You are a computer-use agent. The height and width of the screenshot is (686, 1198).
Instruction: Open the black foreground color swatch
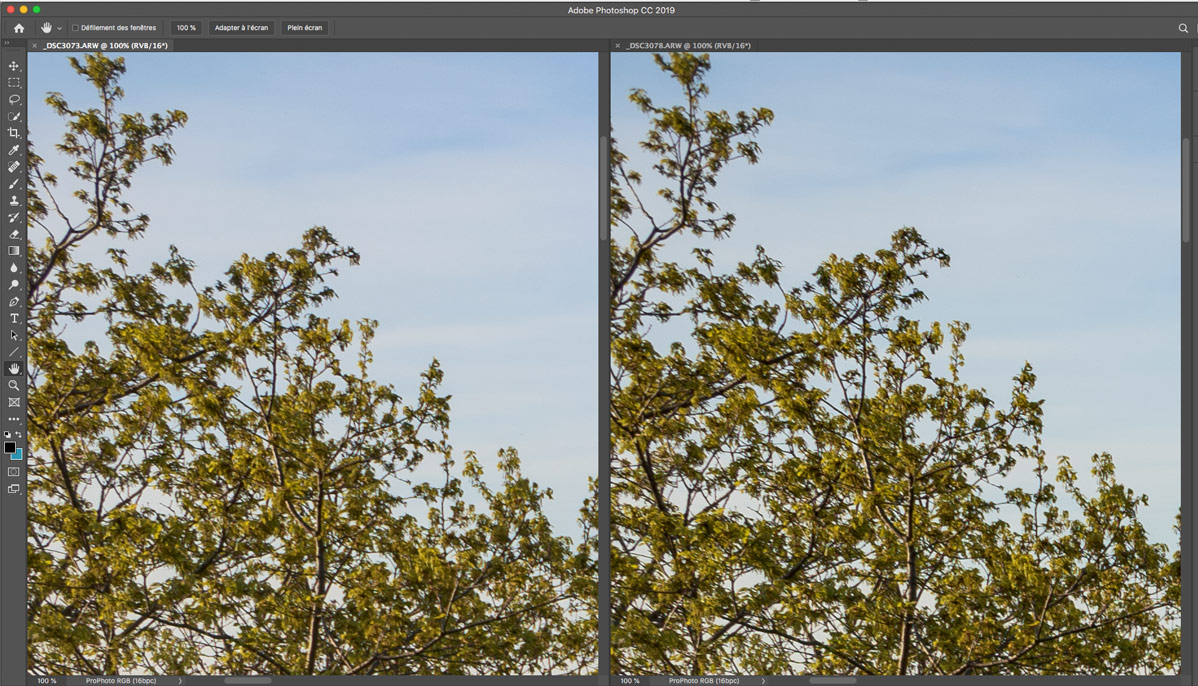click(10, 448)
